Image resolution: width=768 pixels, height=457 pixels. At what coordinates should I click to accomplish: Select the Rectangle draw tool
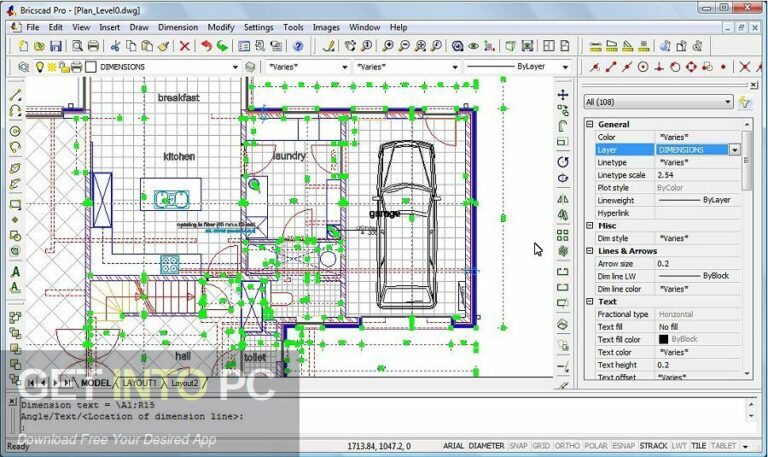point(15,204)
